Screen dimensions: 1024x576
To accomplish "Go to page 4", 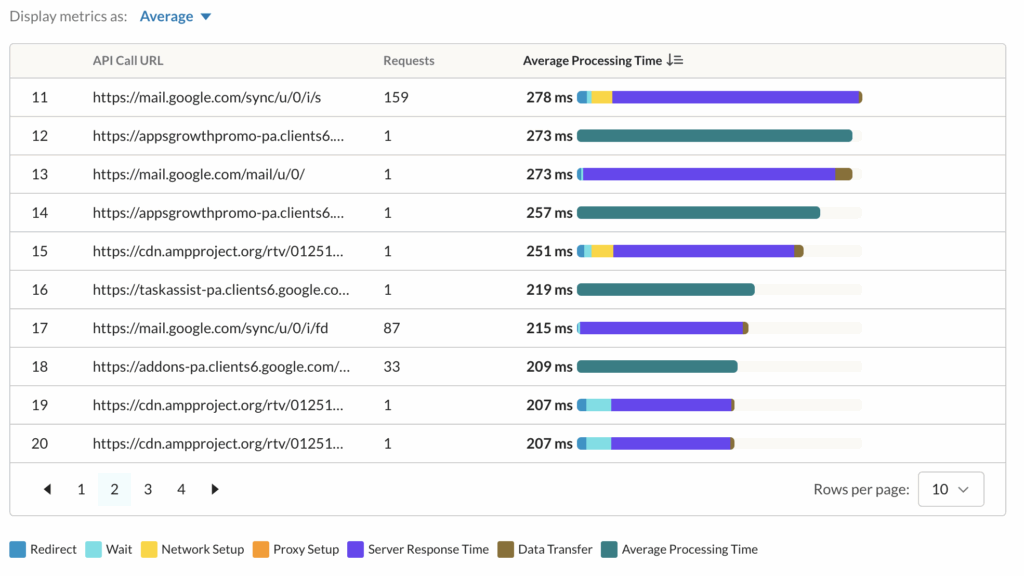I will point(181,489).
